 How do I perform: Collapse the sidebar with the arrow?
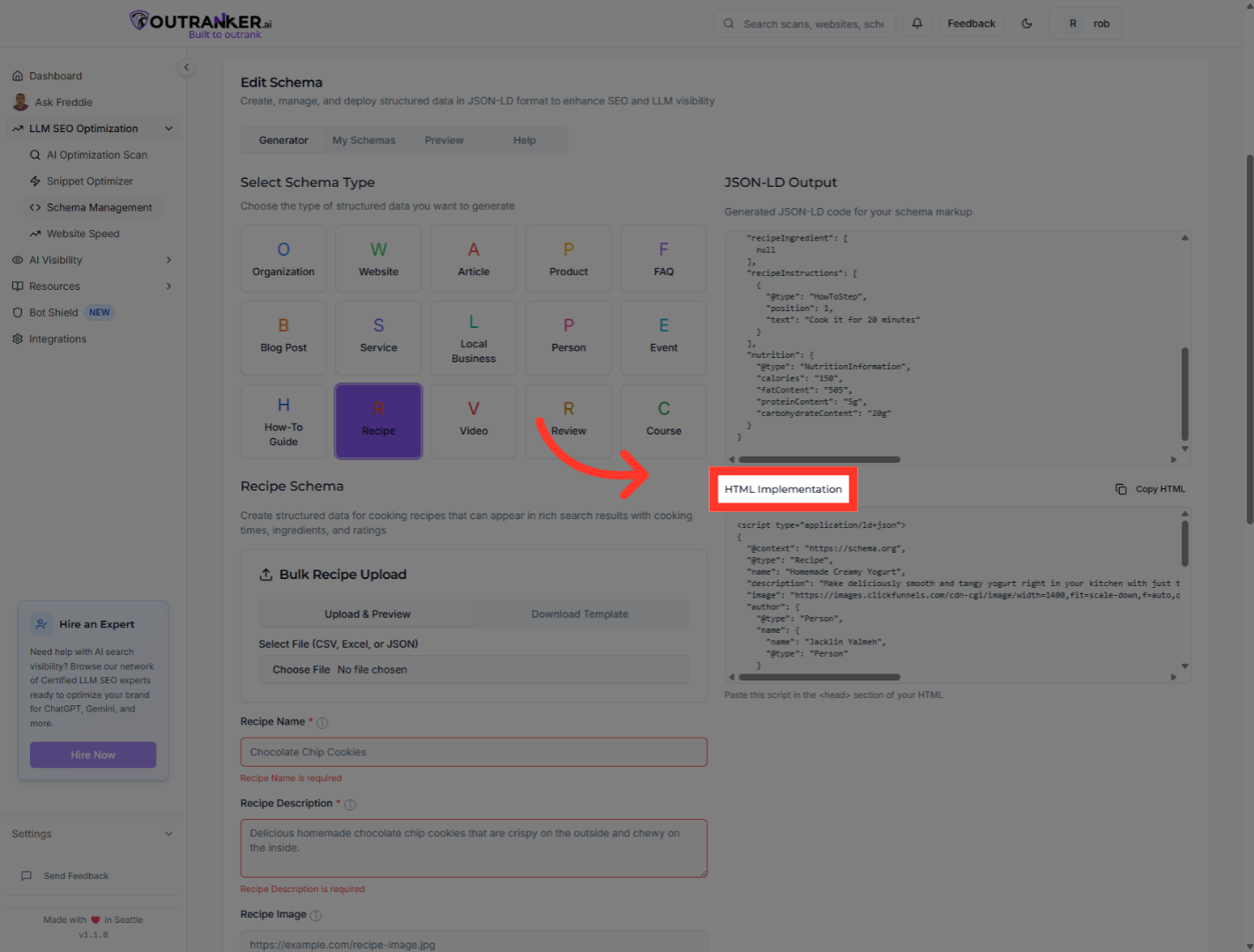[186, 67]
